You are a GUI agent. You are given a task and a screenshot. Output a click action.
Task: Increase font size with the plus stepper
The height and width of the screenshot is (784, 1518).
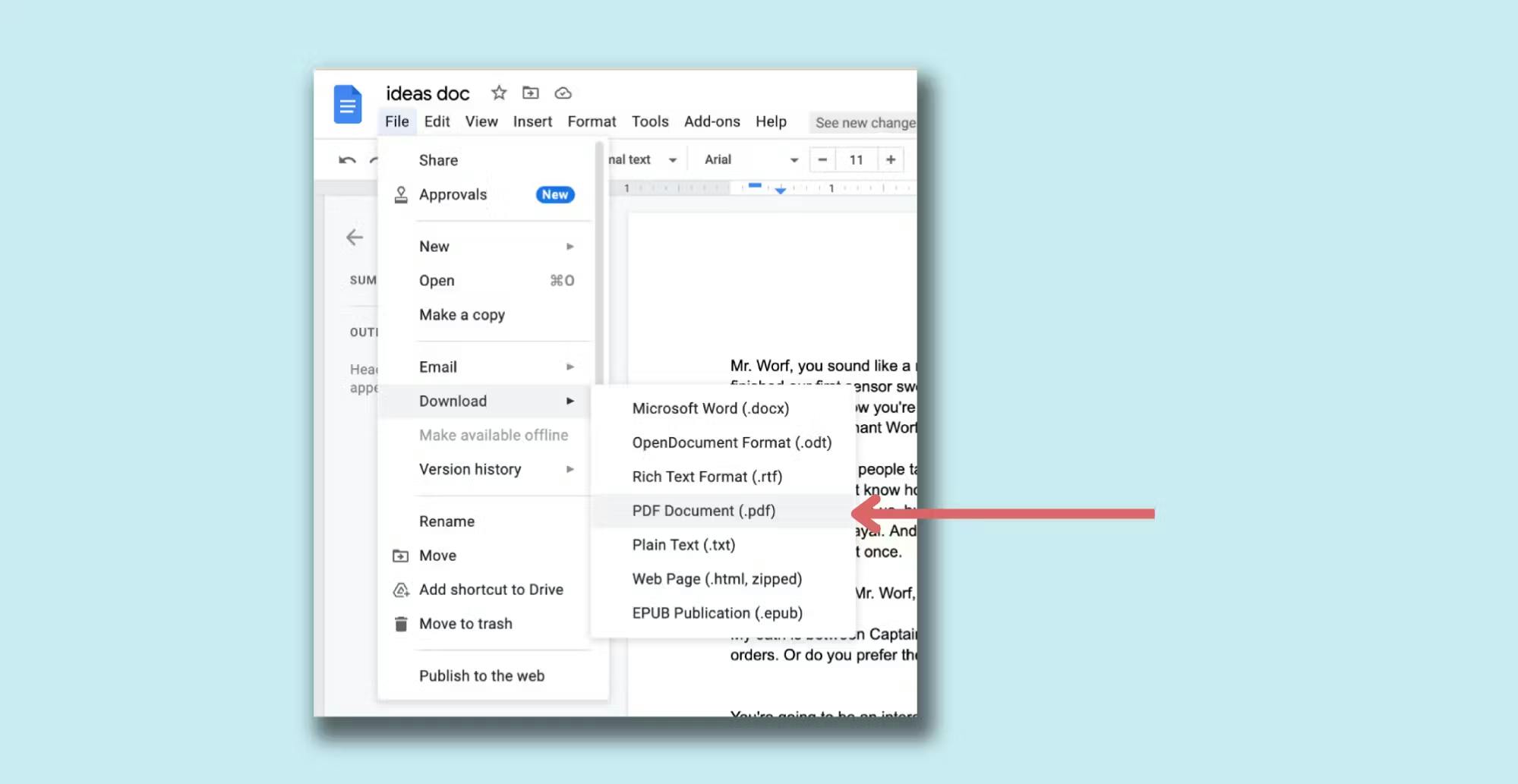pos(890,159)
